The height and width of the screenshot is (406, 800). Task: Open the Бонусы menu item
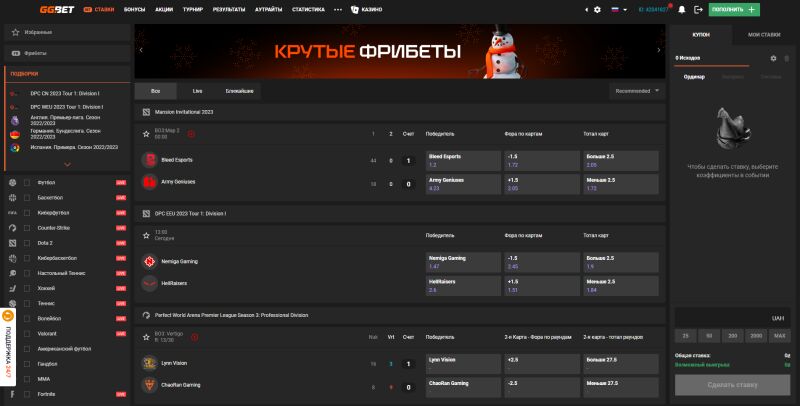(x=134, y=10)
